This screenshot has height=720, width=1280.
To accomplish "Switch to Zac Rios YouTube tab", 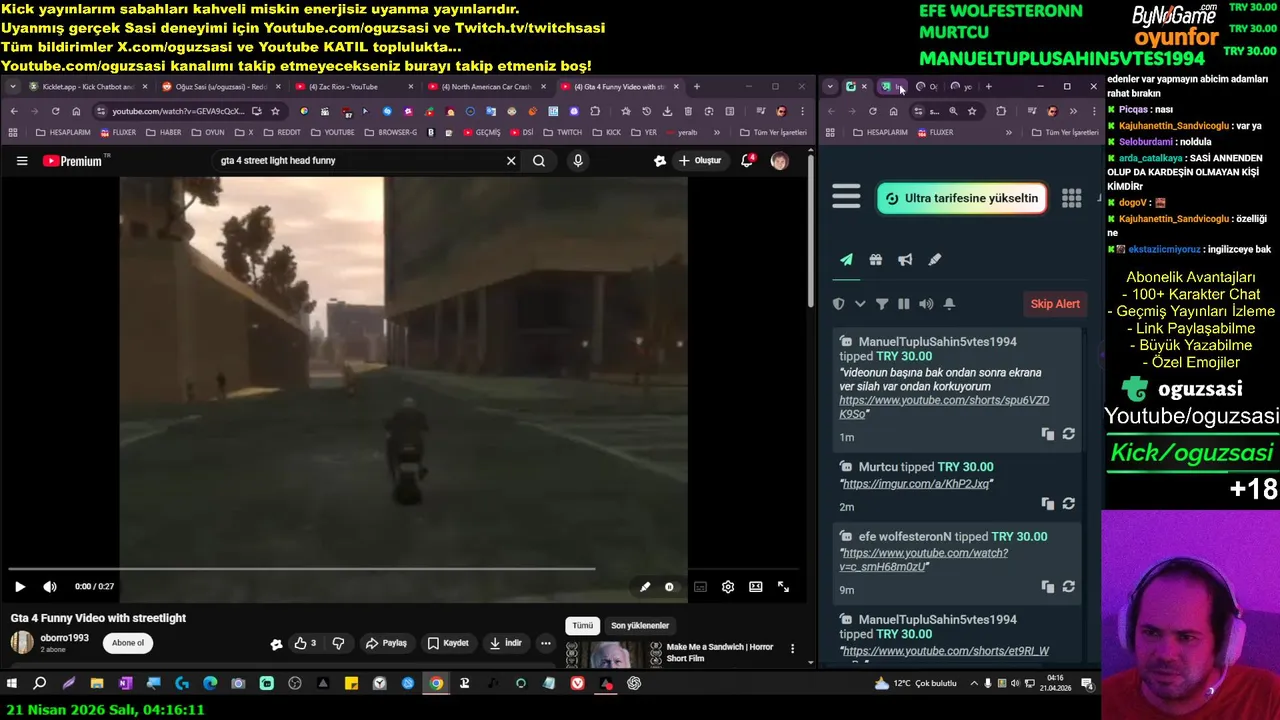I will [x=354, y=87].
